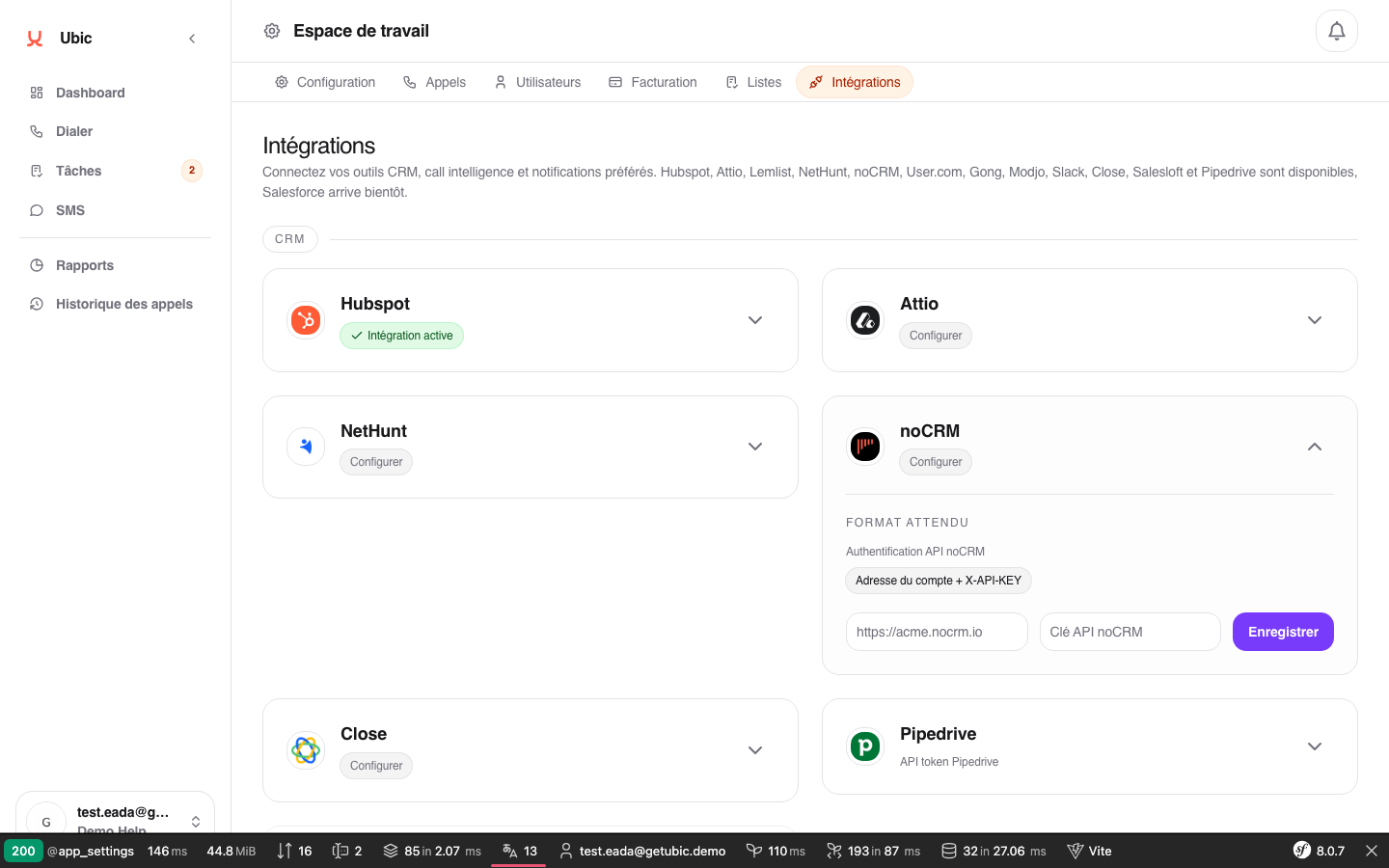Switch to the Utilisateurs tab
The image size is (1389, 868).
(x=537, y=82)
